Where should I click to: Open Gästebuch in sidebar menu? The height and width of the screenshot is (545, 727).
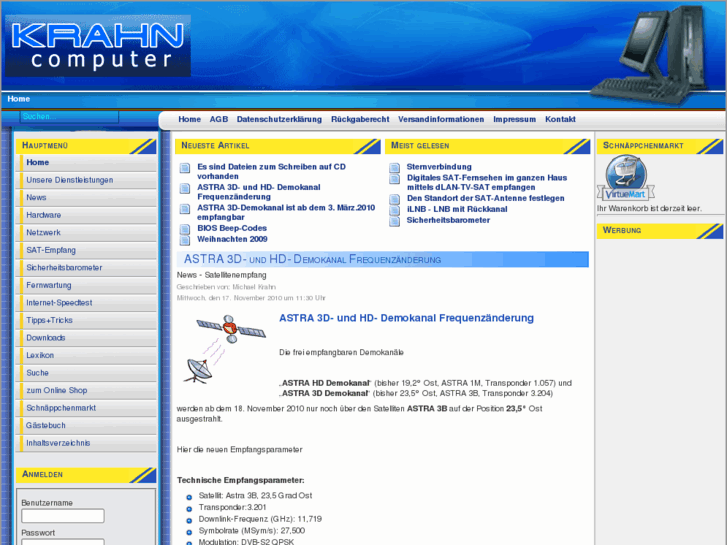click(x=87, y=426)
